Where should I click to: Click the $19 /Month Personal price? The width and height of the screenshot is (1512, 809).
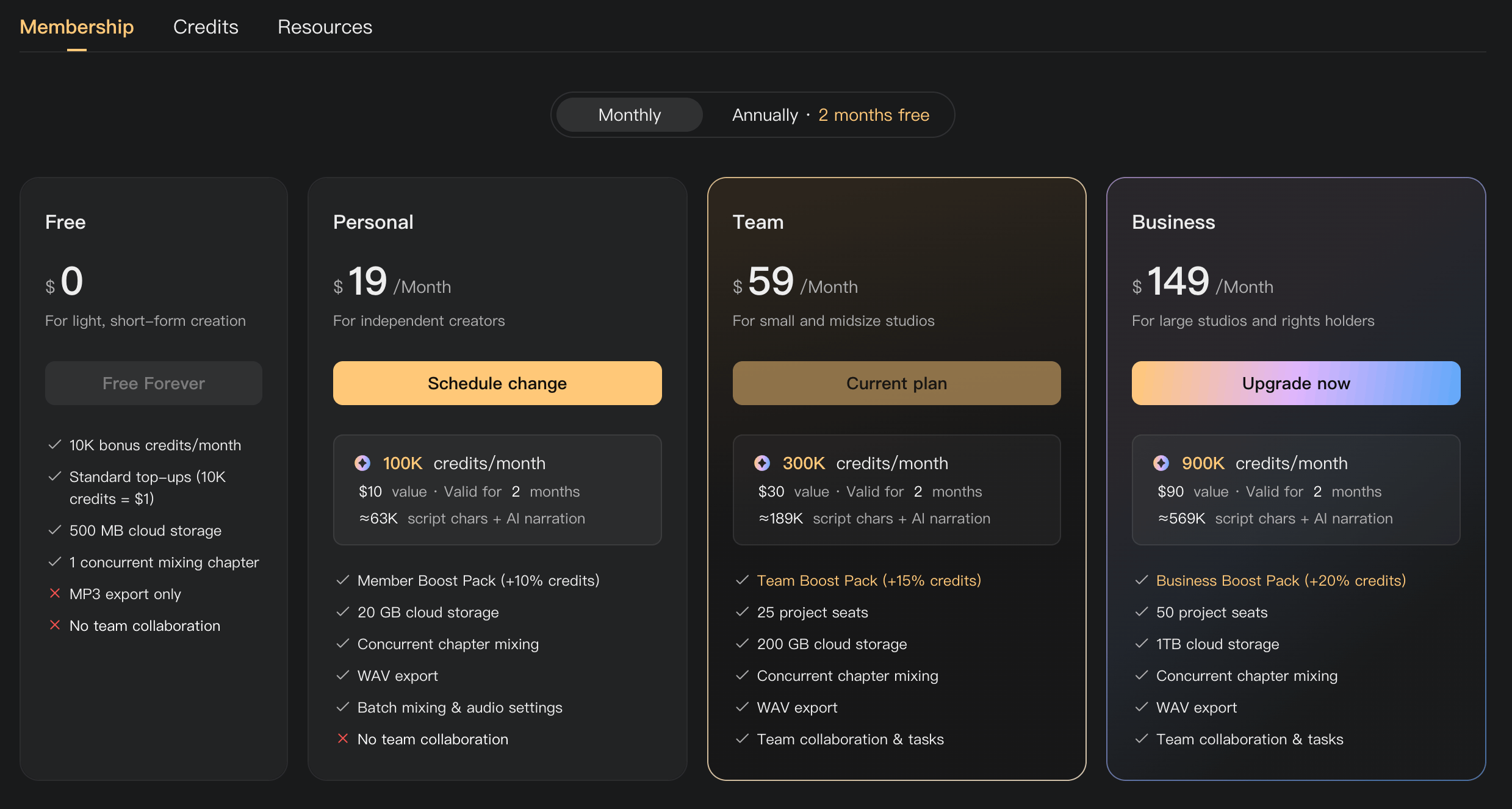click(x=392, y=282)
